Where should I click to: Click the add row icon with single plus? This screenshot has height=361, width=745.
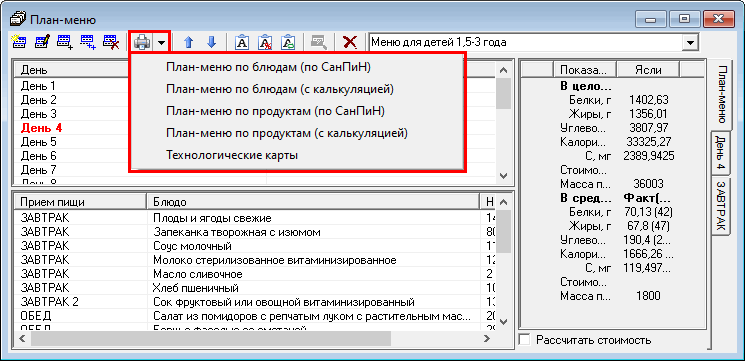point(65,42)
